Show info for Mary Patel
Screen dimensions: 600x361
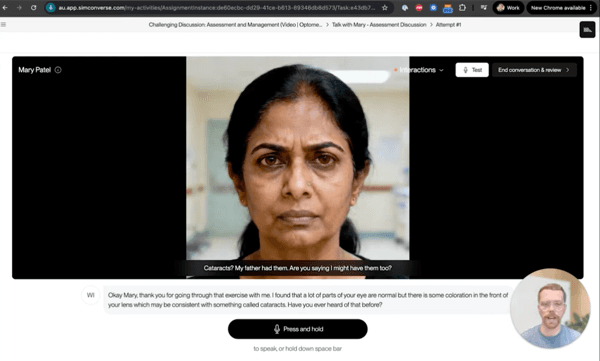[x=58, y=70]
